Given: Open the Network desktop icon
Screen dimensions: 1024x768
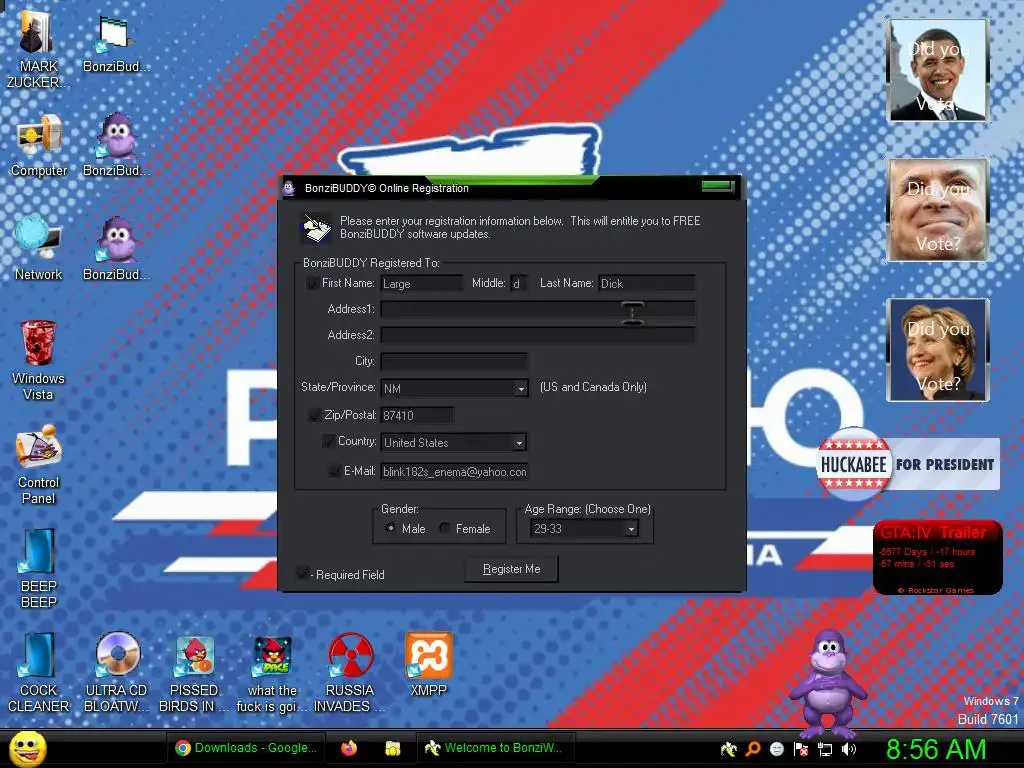Looking at the screenshot, I should click(x=39, y=249).
